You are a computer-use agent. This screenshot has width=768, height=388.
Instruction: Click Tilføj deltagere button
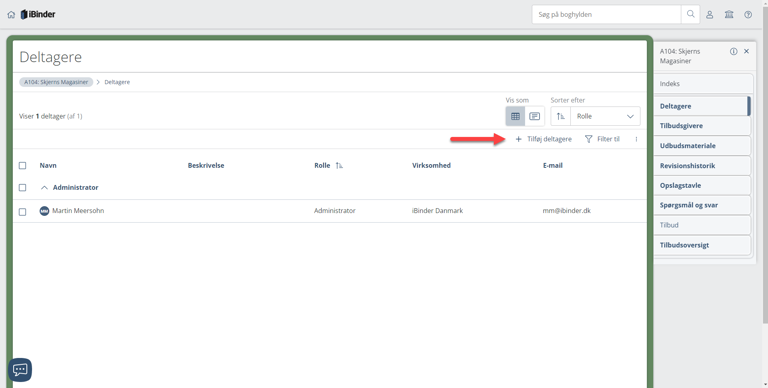[544, 139]
